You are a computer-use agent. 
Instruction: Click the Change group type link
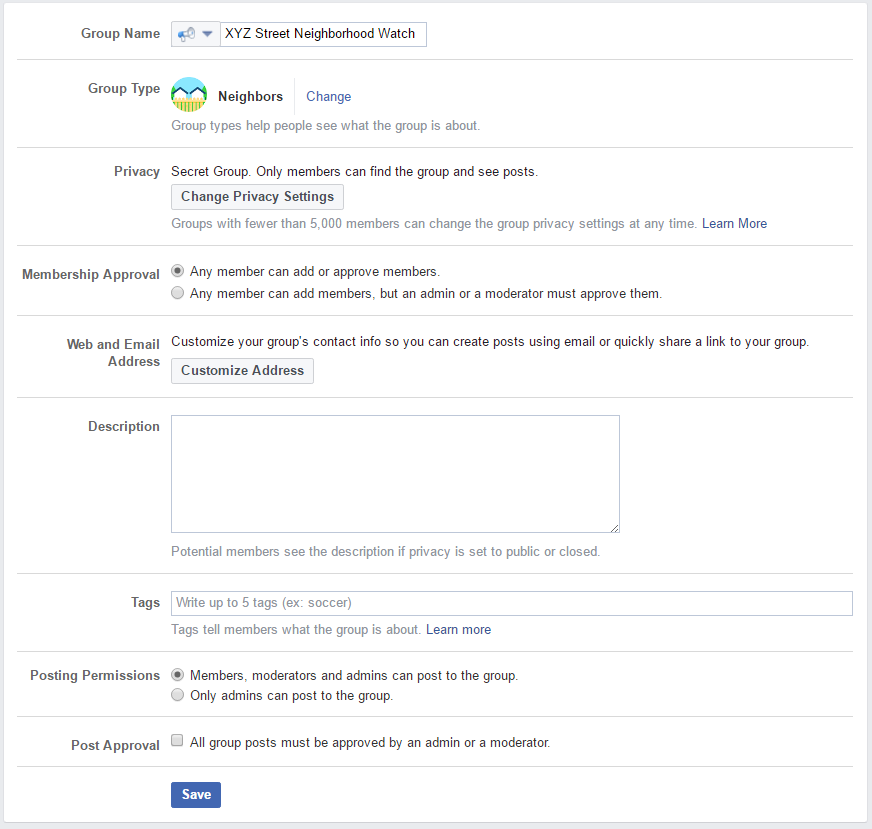coord(328,96)
